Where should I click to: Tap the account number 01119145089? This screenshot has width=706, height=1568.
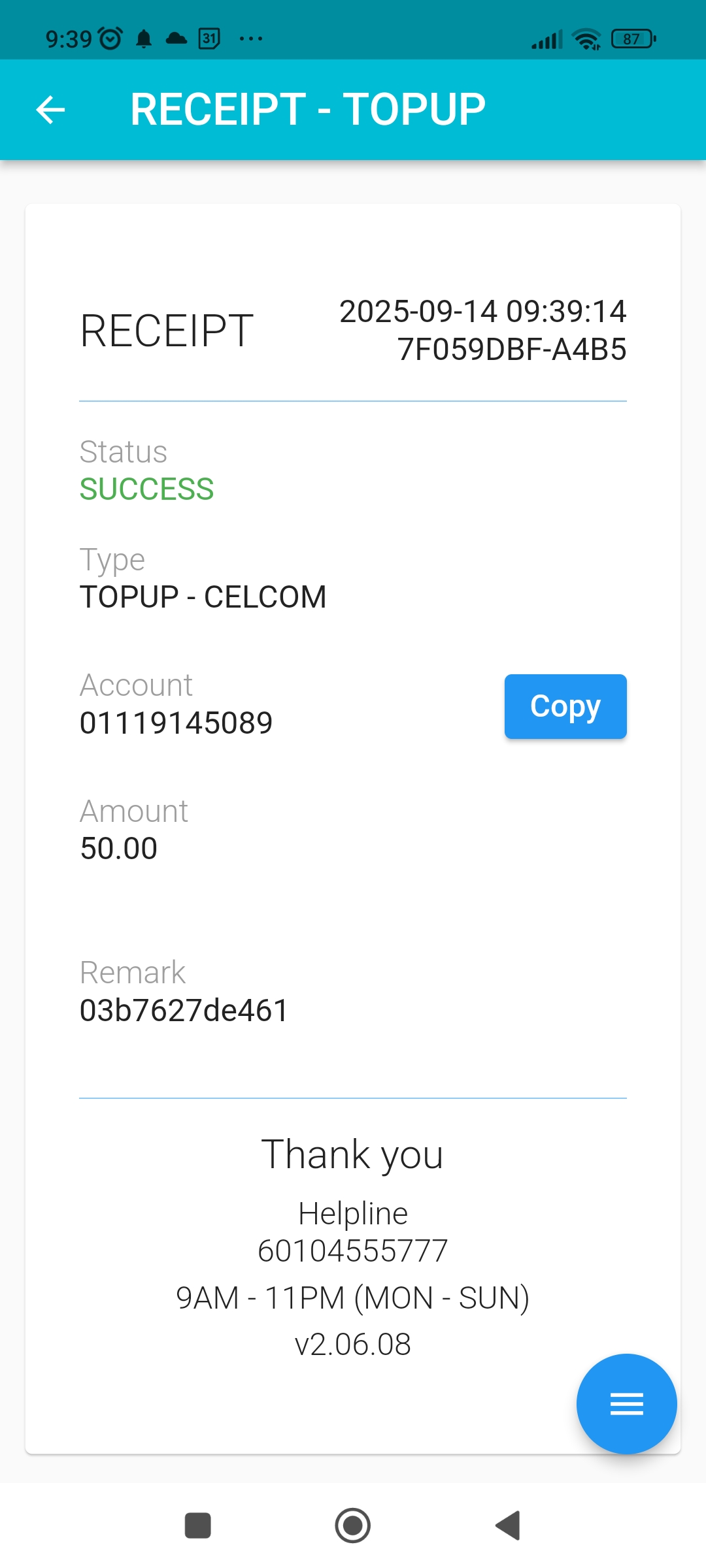[176, 723]
